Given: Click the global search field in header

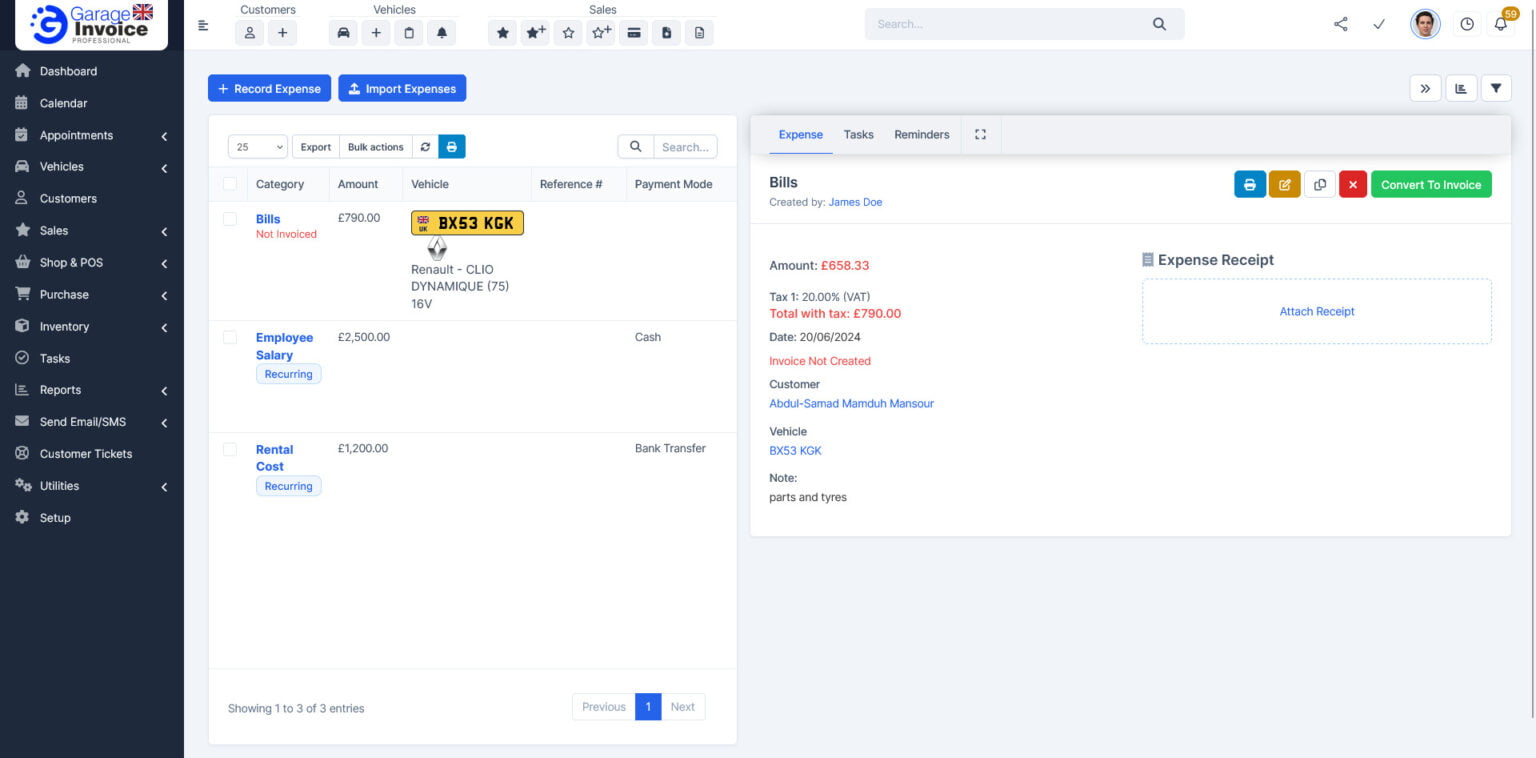Looking at the screenshot, I should click(1010, 24).
